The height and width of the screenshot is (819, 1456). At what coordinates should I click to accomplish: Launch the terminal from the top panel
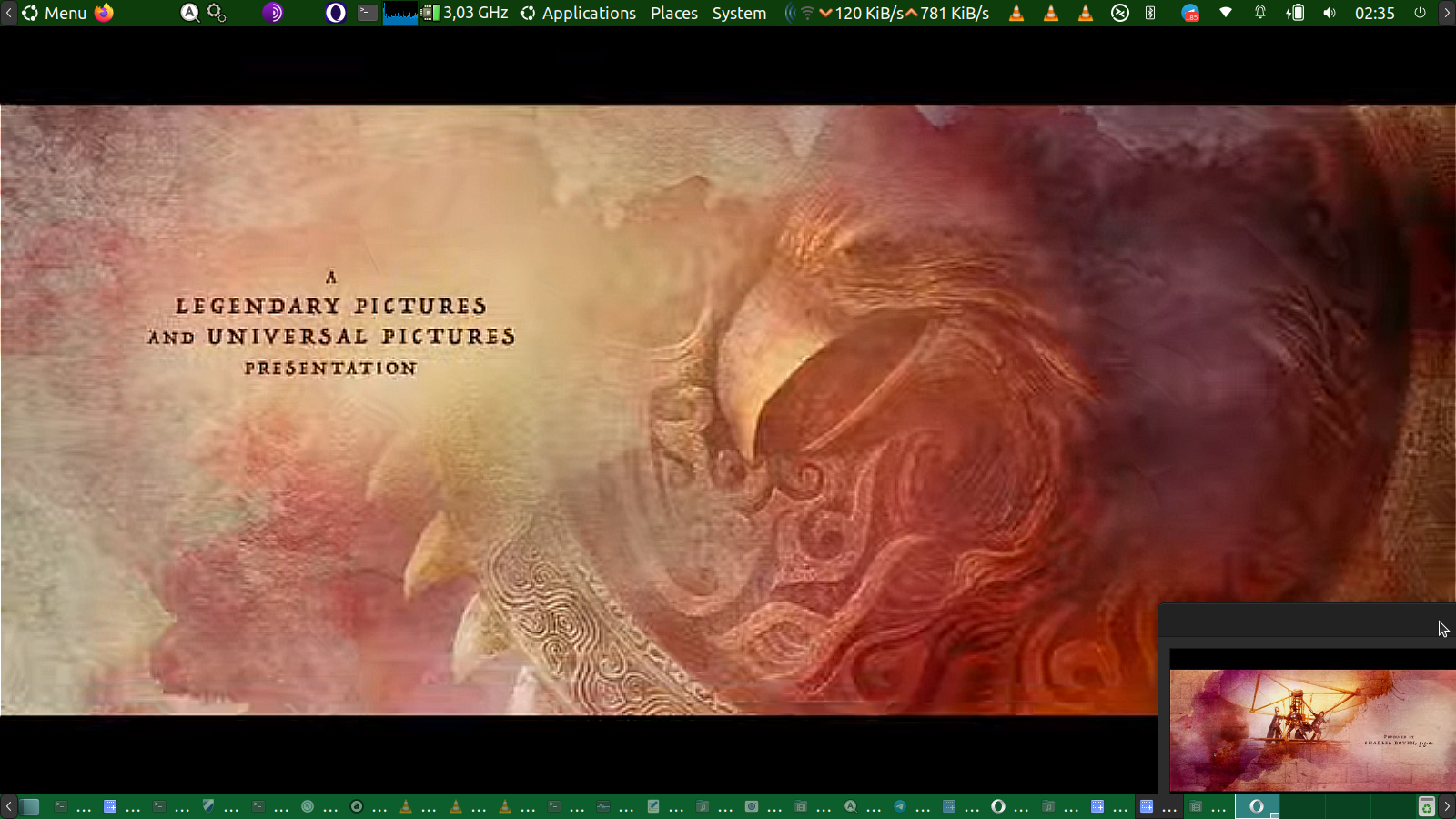(368, 13)
